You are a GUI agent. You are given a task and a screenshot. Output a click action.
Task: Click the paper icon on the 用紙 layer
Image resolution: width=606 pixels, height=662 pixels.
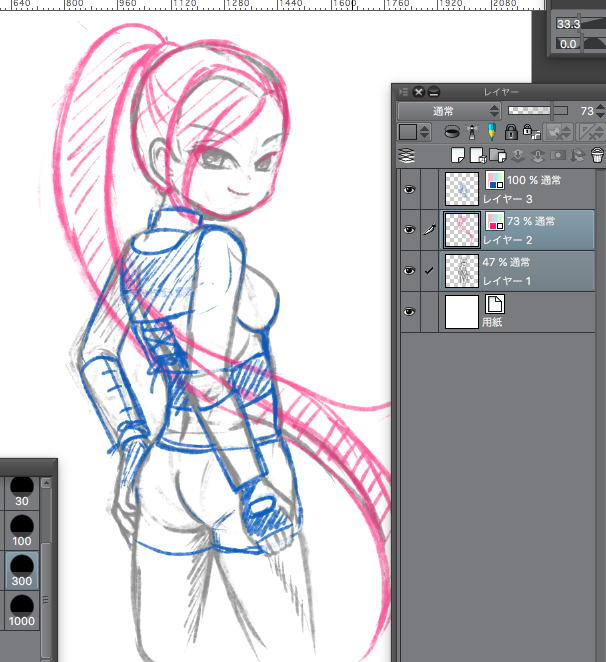tap(495, 304)
